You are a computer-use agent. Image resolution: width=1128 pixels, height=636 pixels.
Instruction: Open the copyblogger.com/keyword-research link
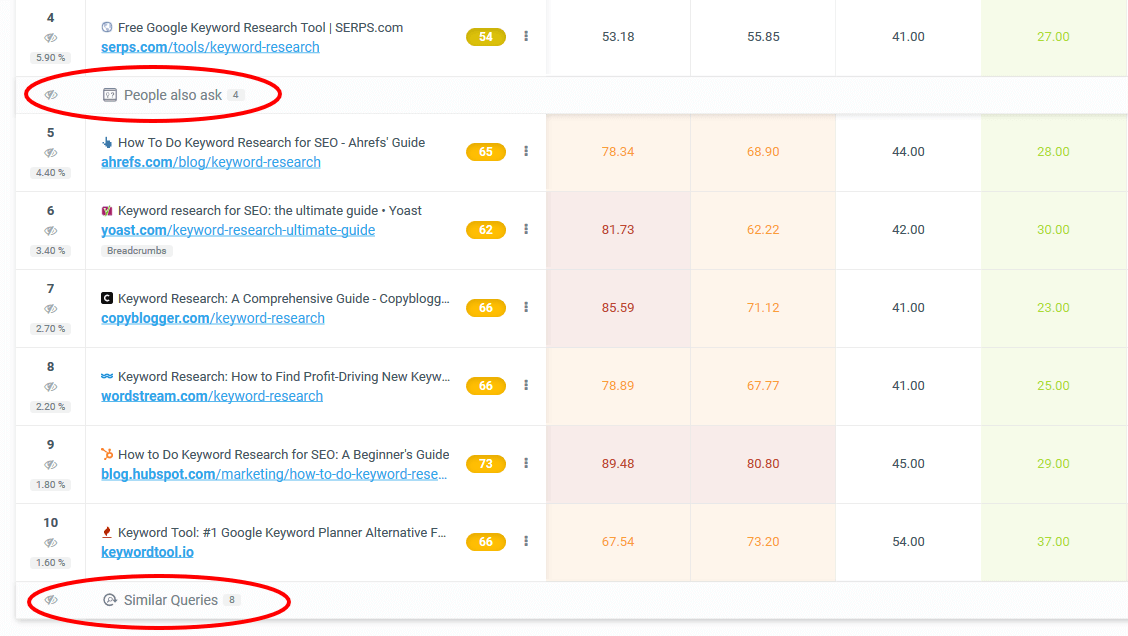tap(213, 318)
